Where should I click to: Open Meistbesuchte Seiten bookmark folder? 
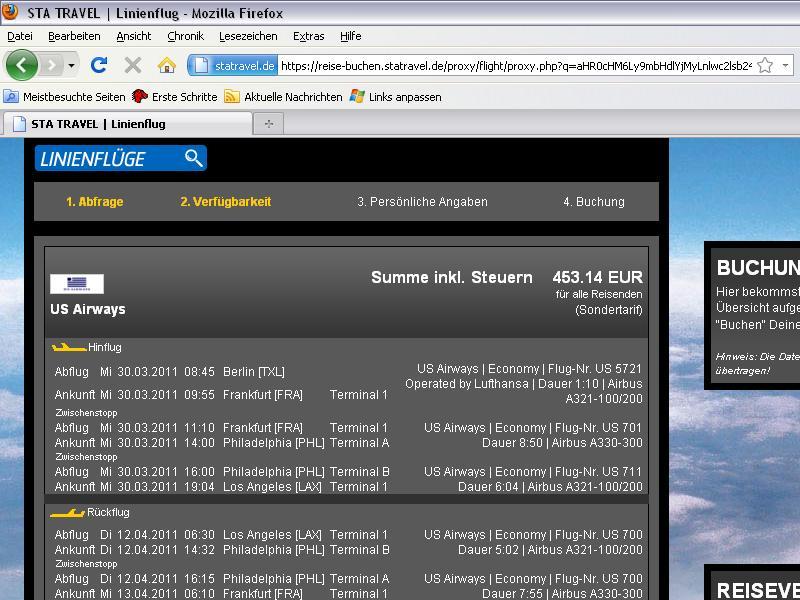click(x=64, y=96)
